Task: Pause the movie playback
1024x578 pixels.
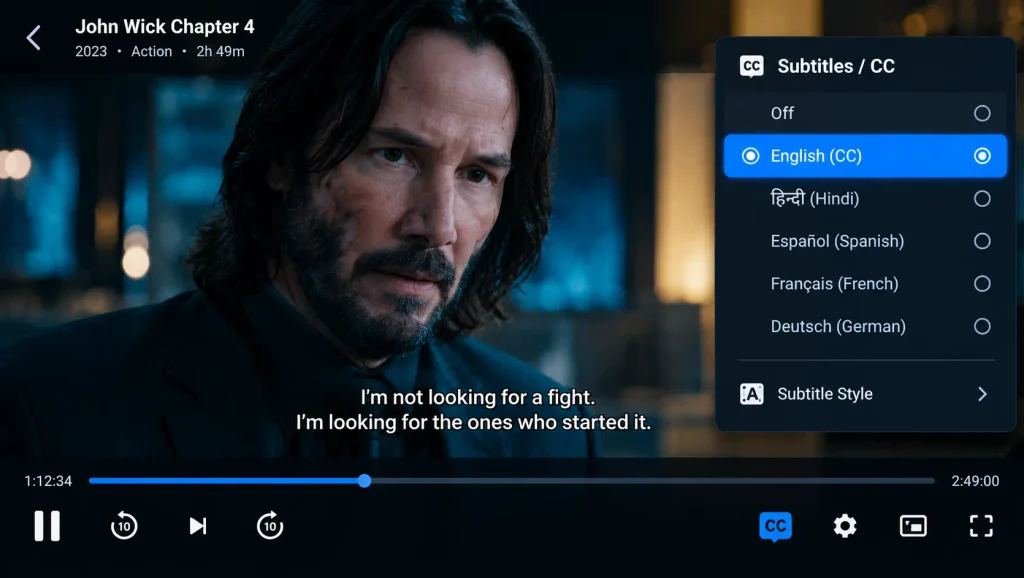Action: (47, 526)
